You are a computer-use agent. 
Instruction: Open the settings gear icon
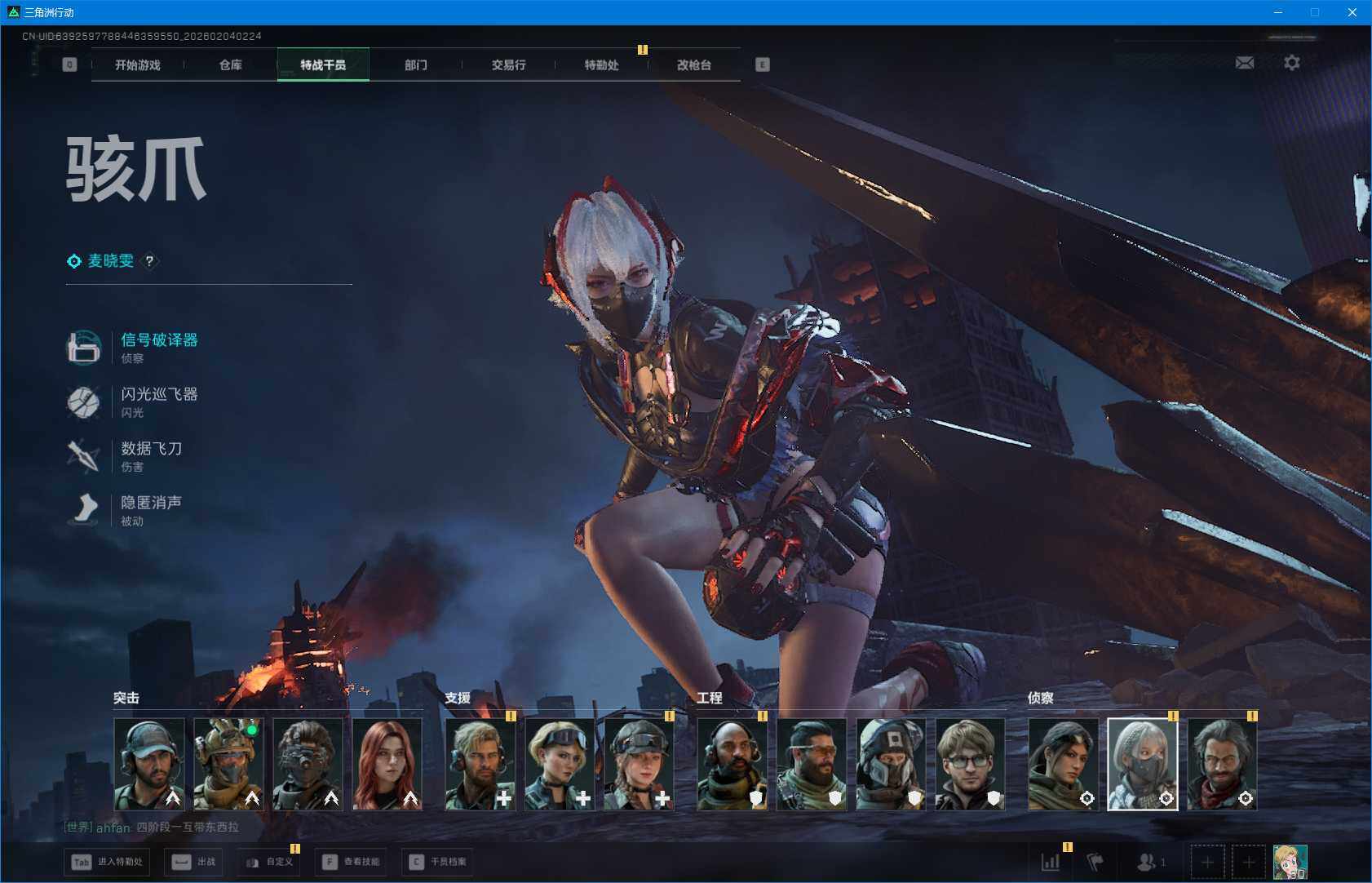click(x=1292, y=63)
